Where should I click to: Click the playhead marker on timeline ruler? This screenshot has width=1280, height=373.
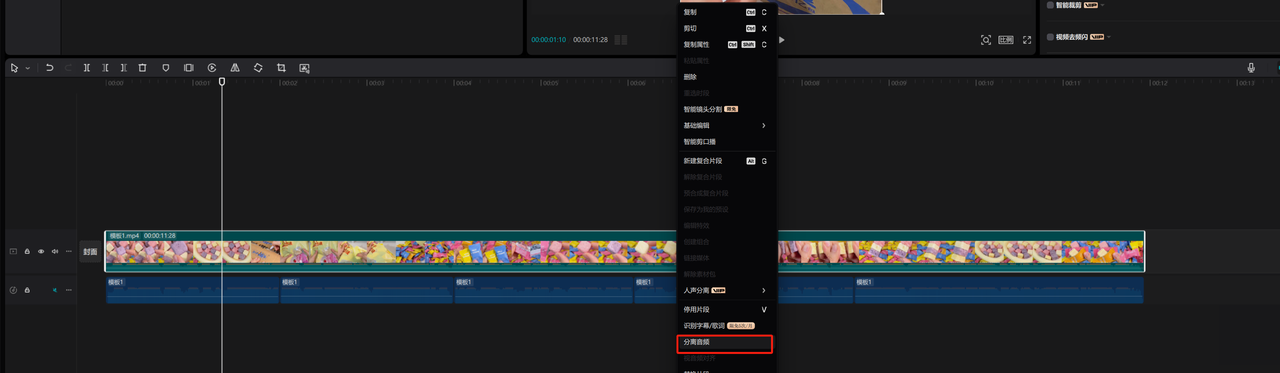tap(222, 82)
